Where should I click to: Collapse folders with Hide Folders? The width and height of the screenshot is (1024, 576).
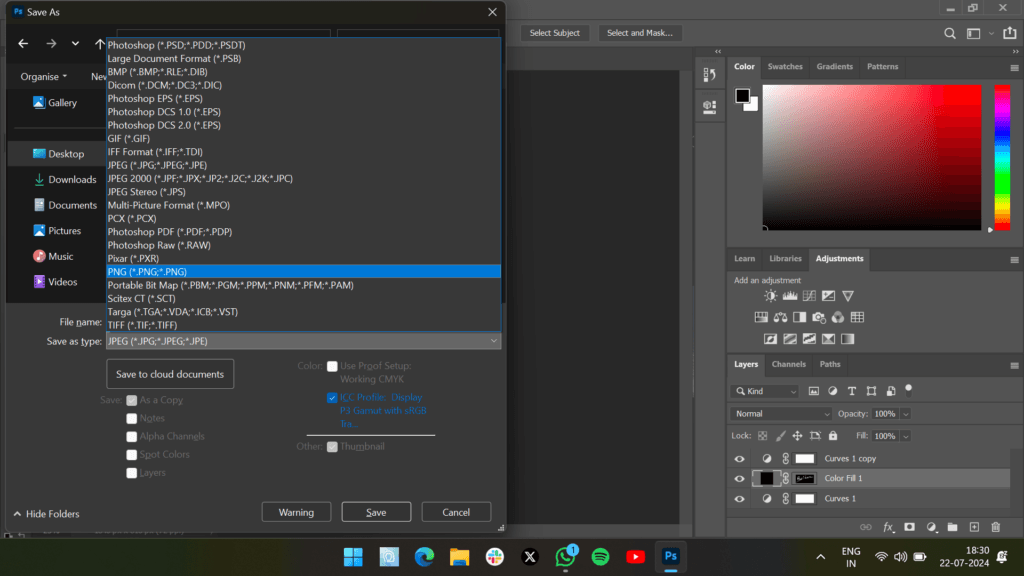tap(46, 514)
